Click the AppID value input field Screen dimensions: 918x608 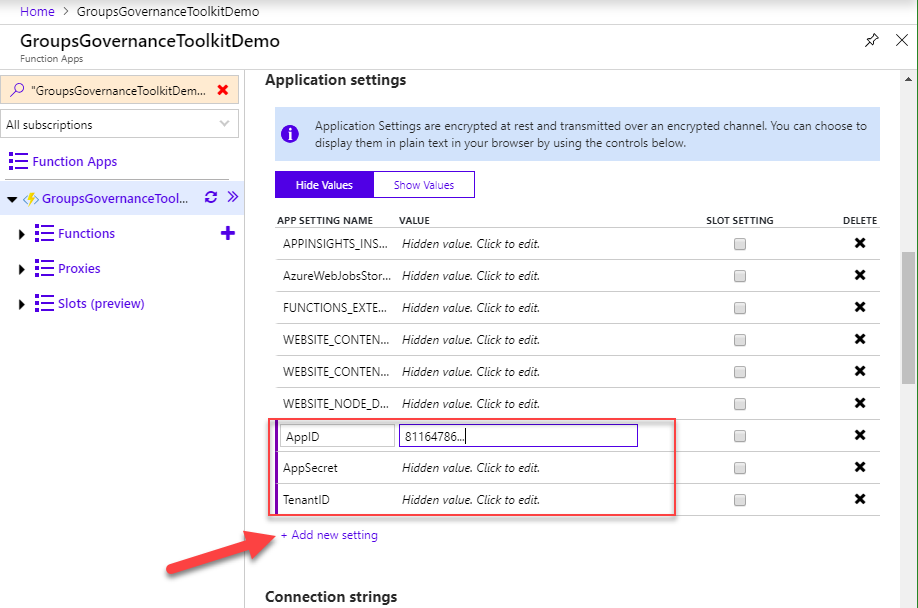(517, 436)
